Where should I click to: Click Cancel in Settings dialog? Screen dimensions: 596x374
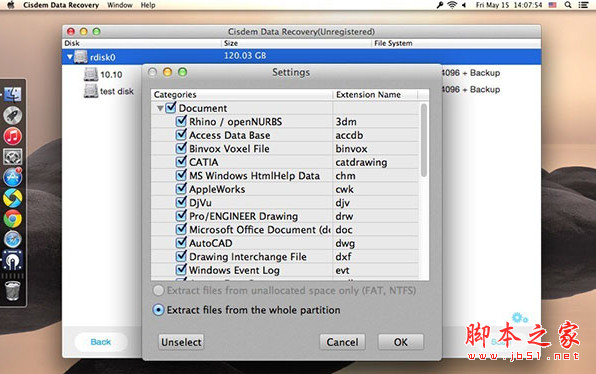[342, 342]
